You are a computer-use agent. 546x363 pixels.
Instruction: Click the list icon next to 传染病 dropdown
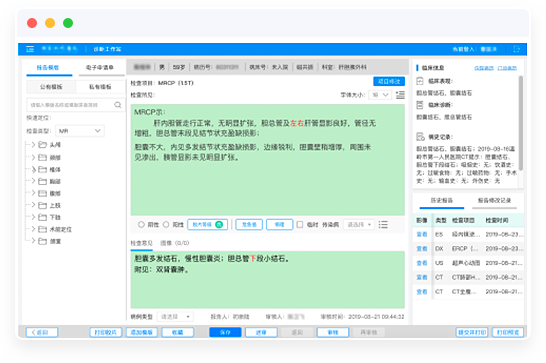coord(383,225)
